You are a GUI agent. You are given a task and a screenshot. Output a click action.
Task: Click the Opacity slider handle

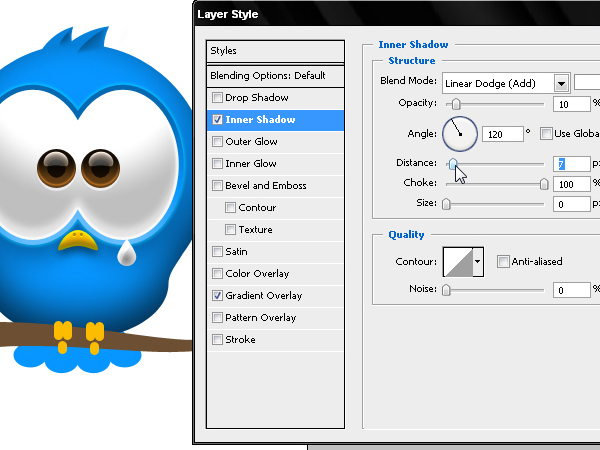[x=457, y=104]
